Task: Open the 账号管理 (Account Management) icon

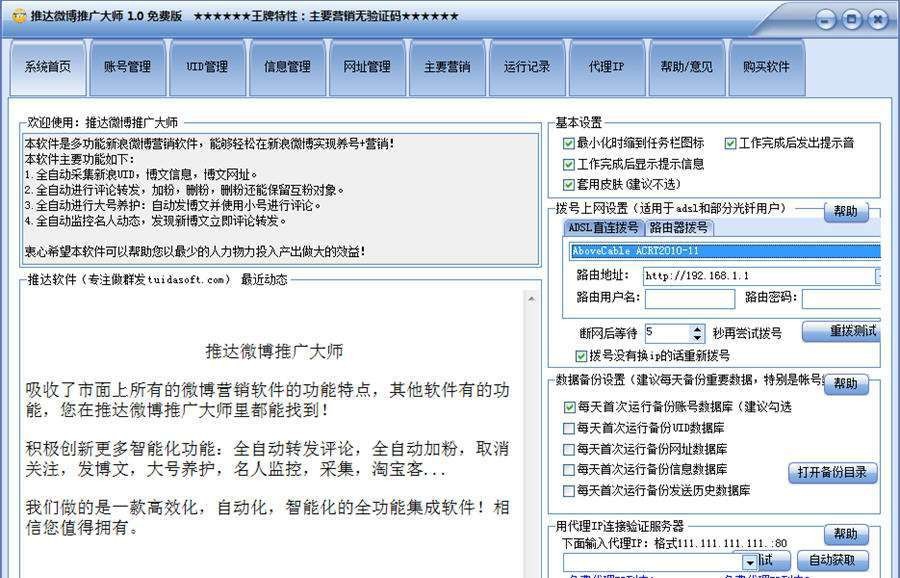Action: [126, 67]
